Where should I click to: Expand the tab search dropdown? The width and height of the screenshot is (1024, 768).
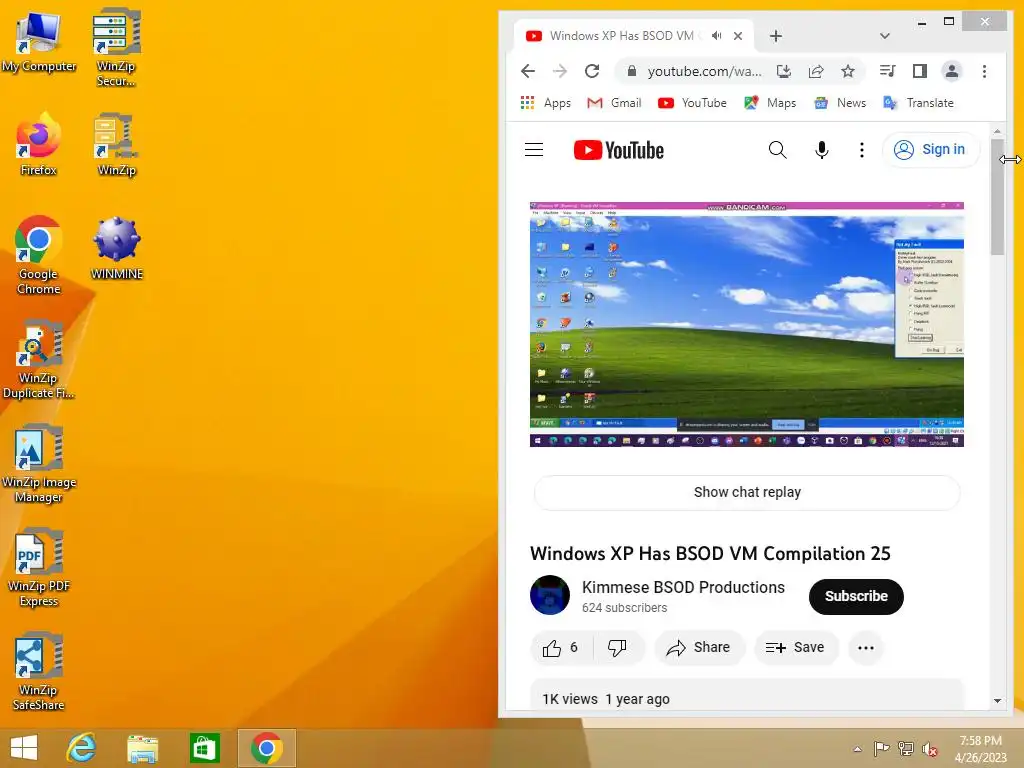coord(885,36)
